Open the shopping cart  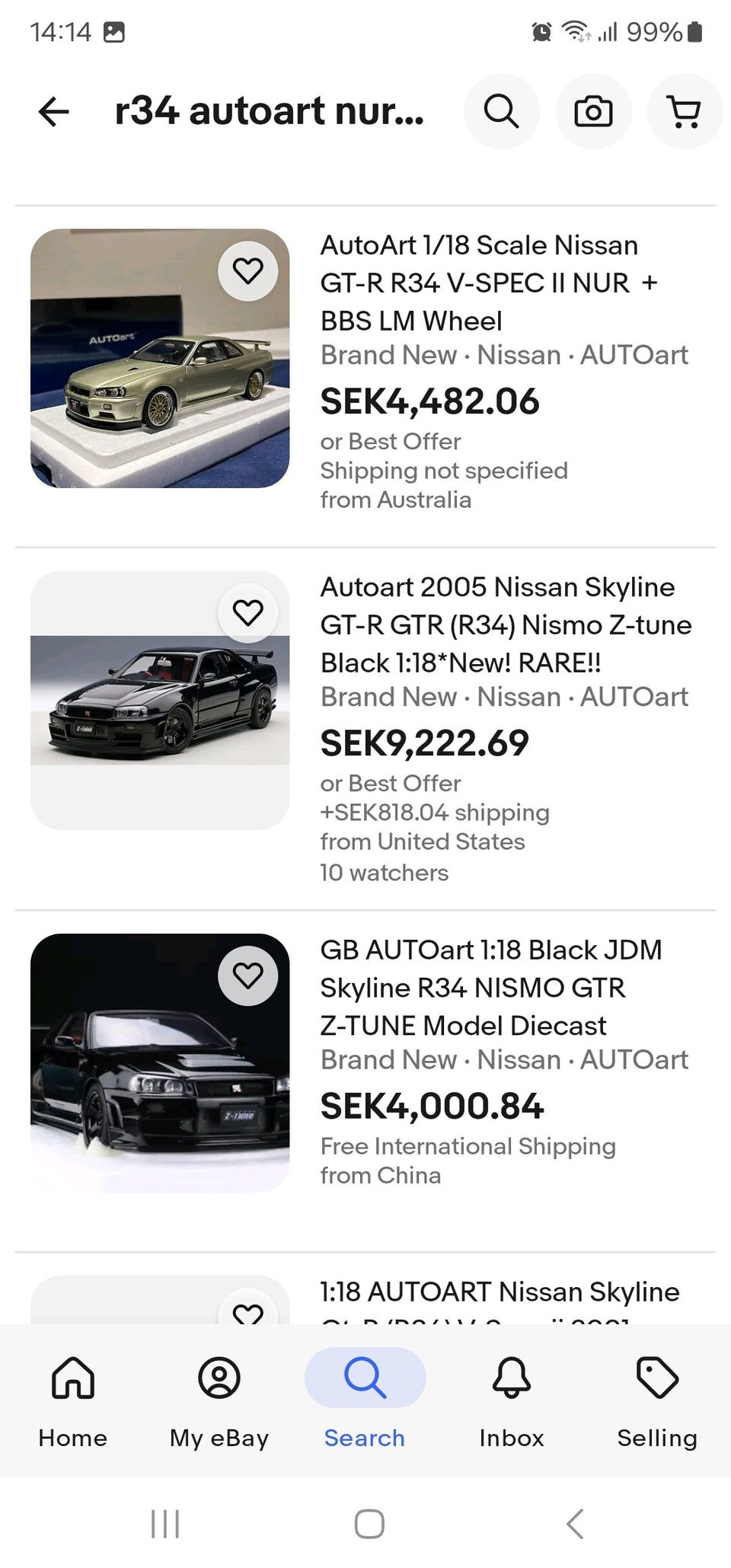pos(684,112)
